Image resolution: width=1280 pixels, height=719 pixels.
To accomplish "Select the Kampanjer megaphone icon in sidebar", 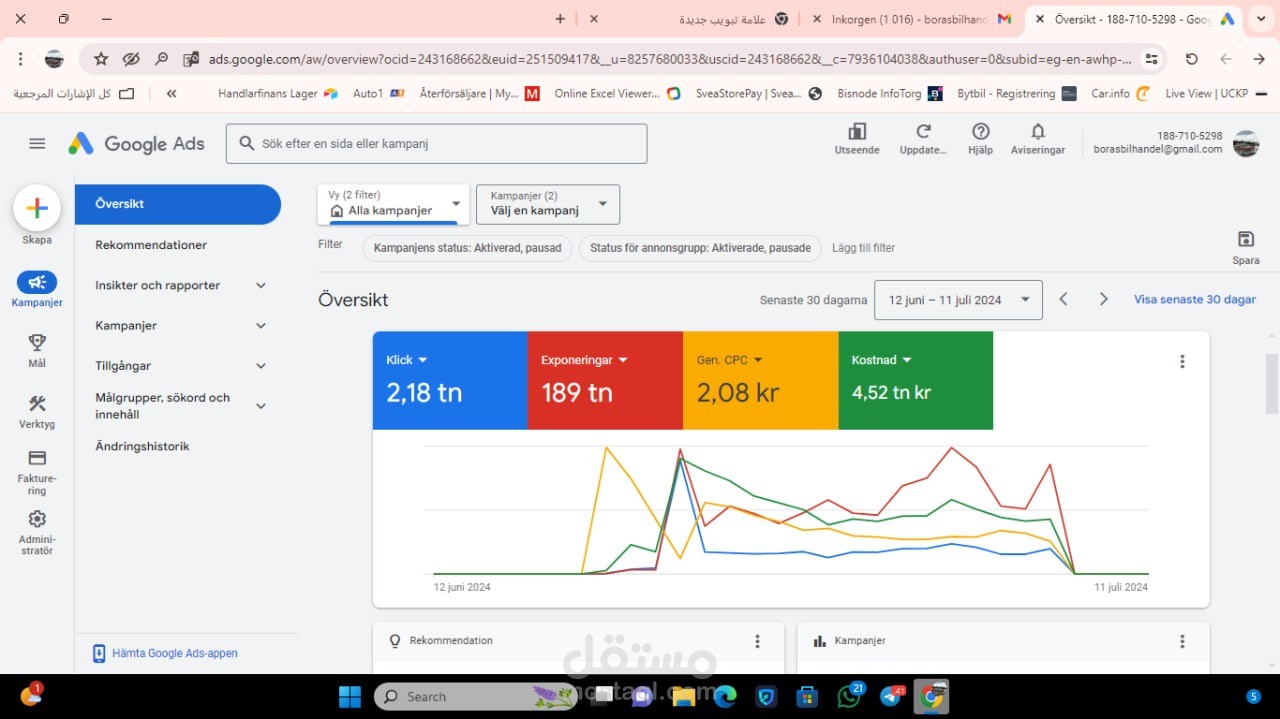I will tap(37, 283).
